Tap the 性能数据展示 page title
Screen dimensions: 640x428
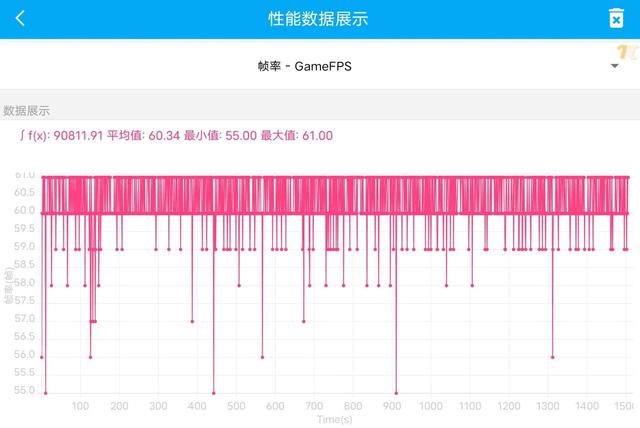click(x=318, y=19)
